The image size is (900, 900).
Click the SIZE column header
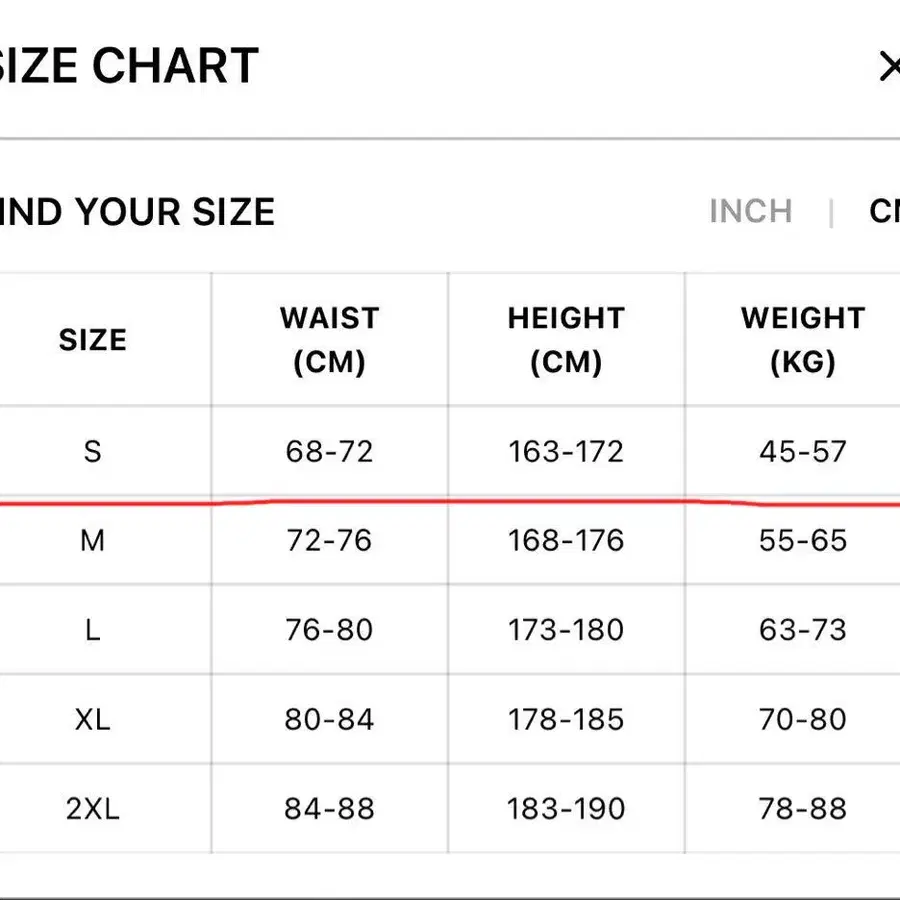(x=92, y=340)
